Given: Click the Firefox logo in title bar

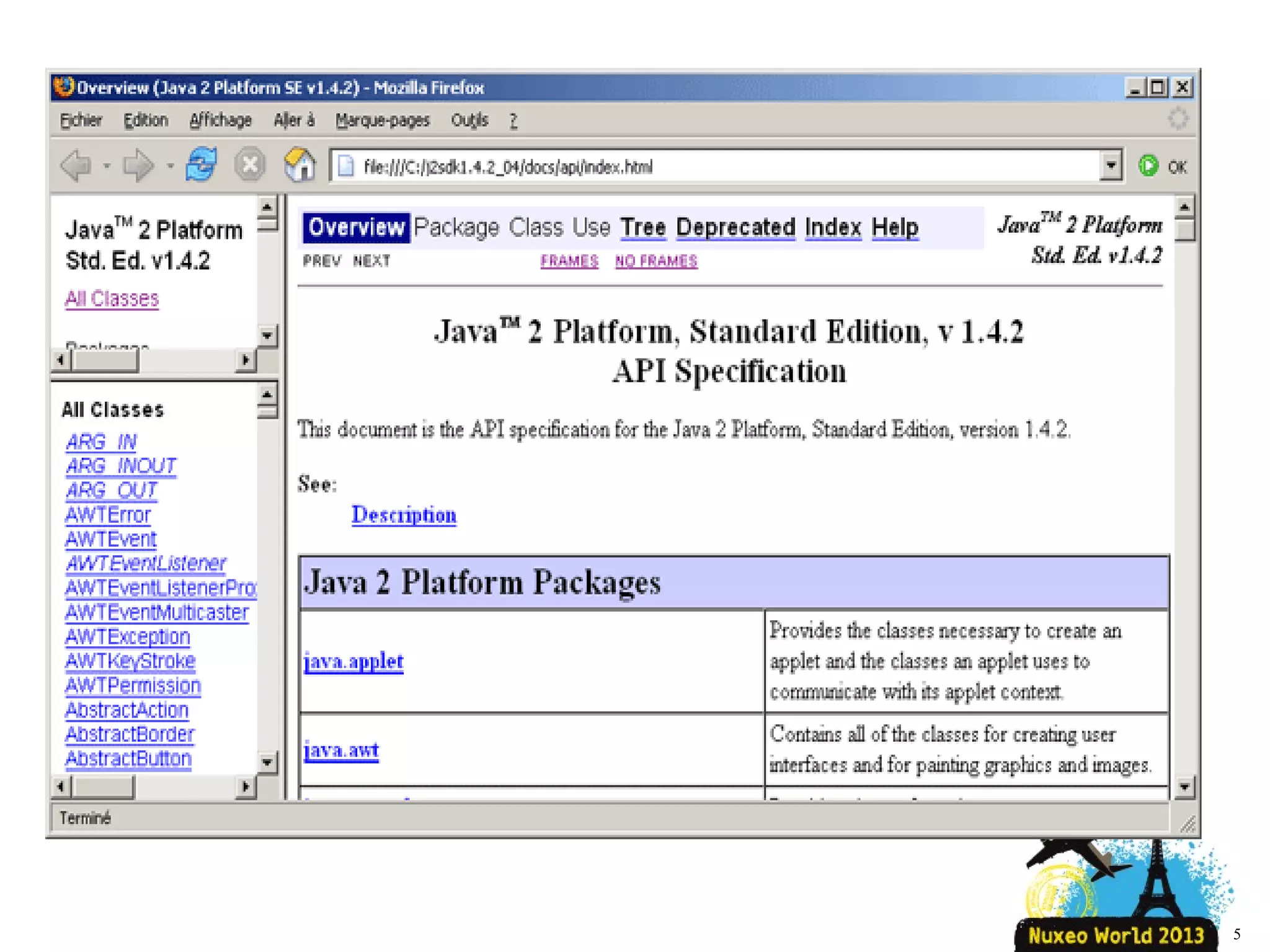Looking at the screenshot, I should point(63,87).
